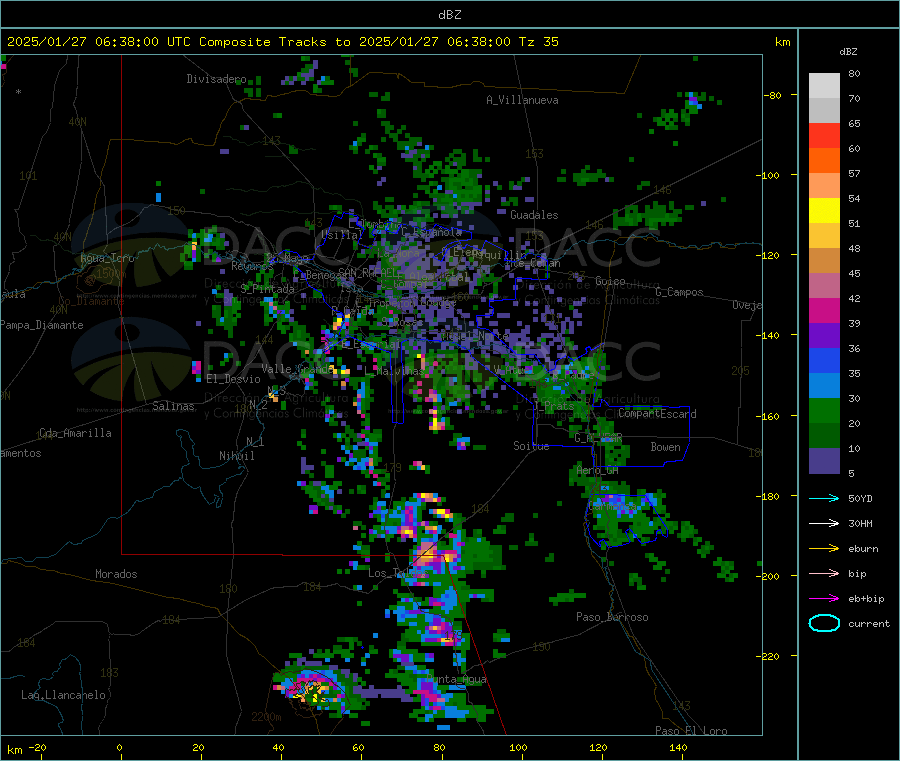Select the 20 dBZ green color swatch
The image size is (900, 761).
coord(824,410)
